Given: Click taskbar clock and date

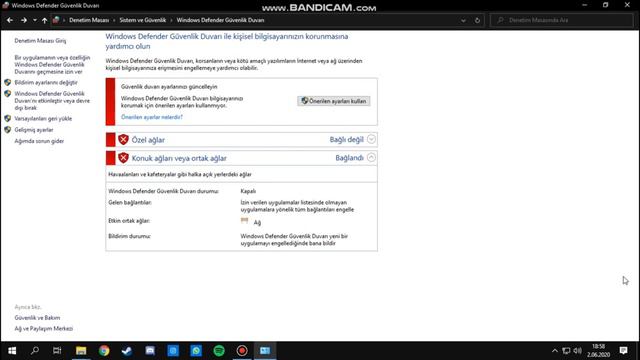Looking at the screenshot, I should click(598, 351).
